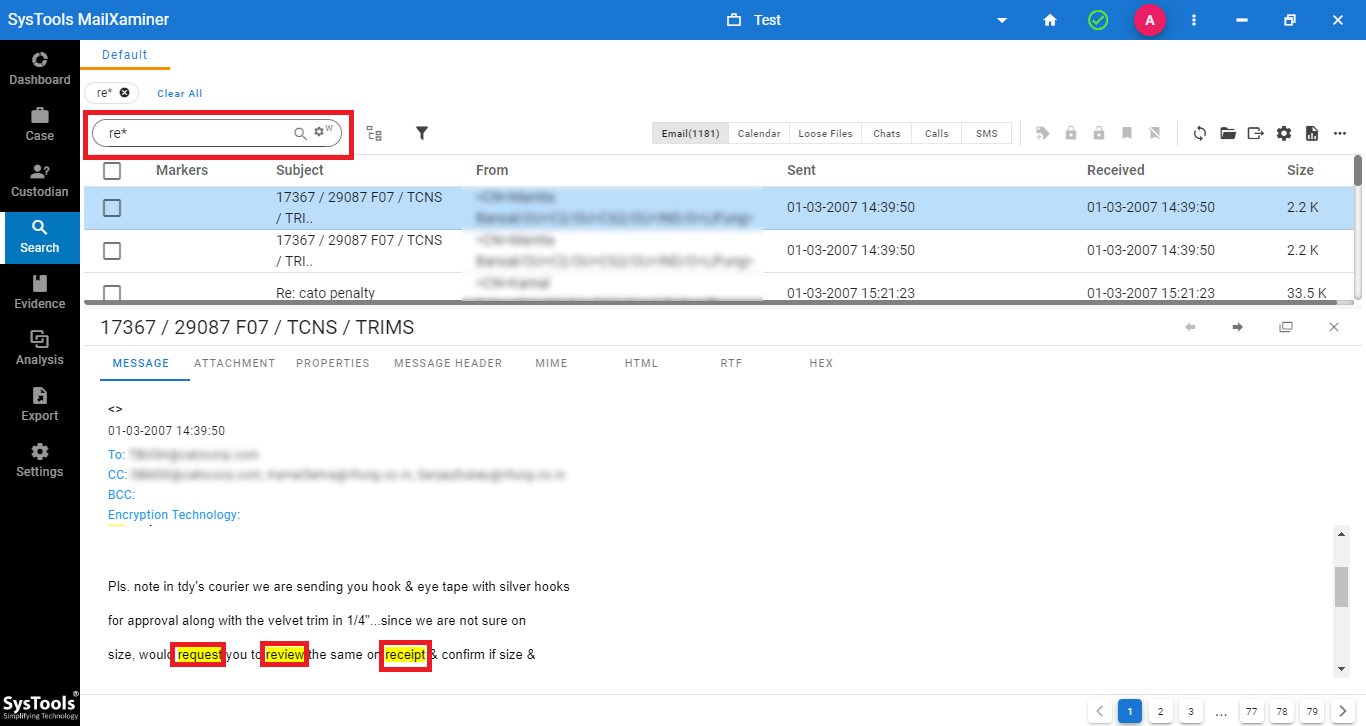Select the Loose Files category tab

(x=826, y=133)
